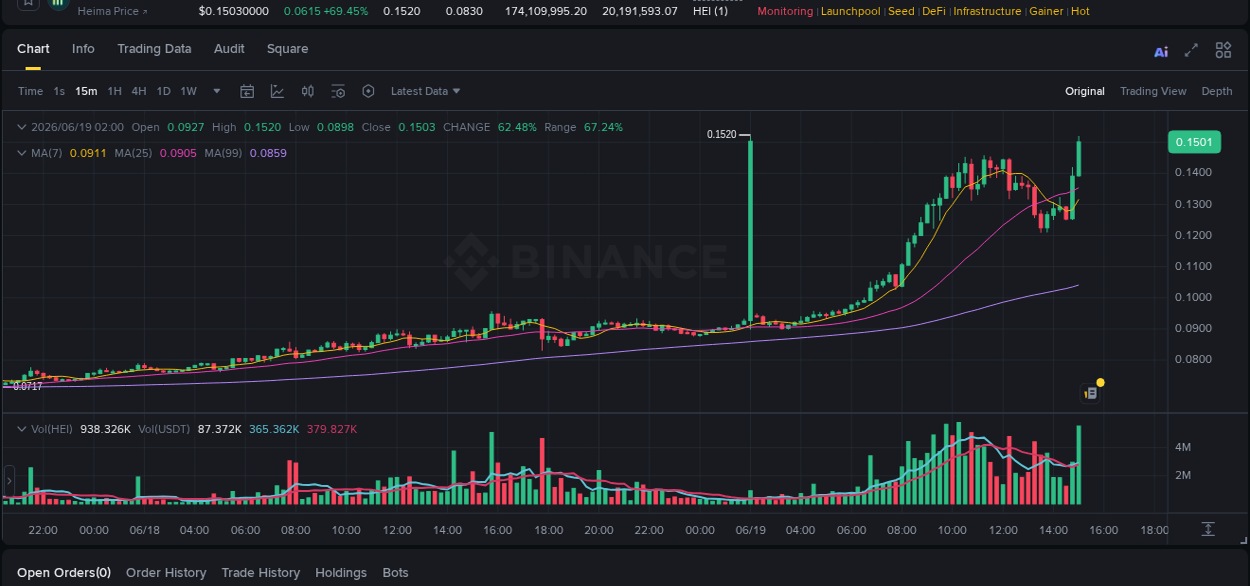
Task: Open the Audit tab
Action: [229, 49]
